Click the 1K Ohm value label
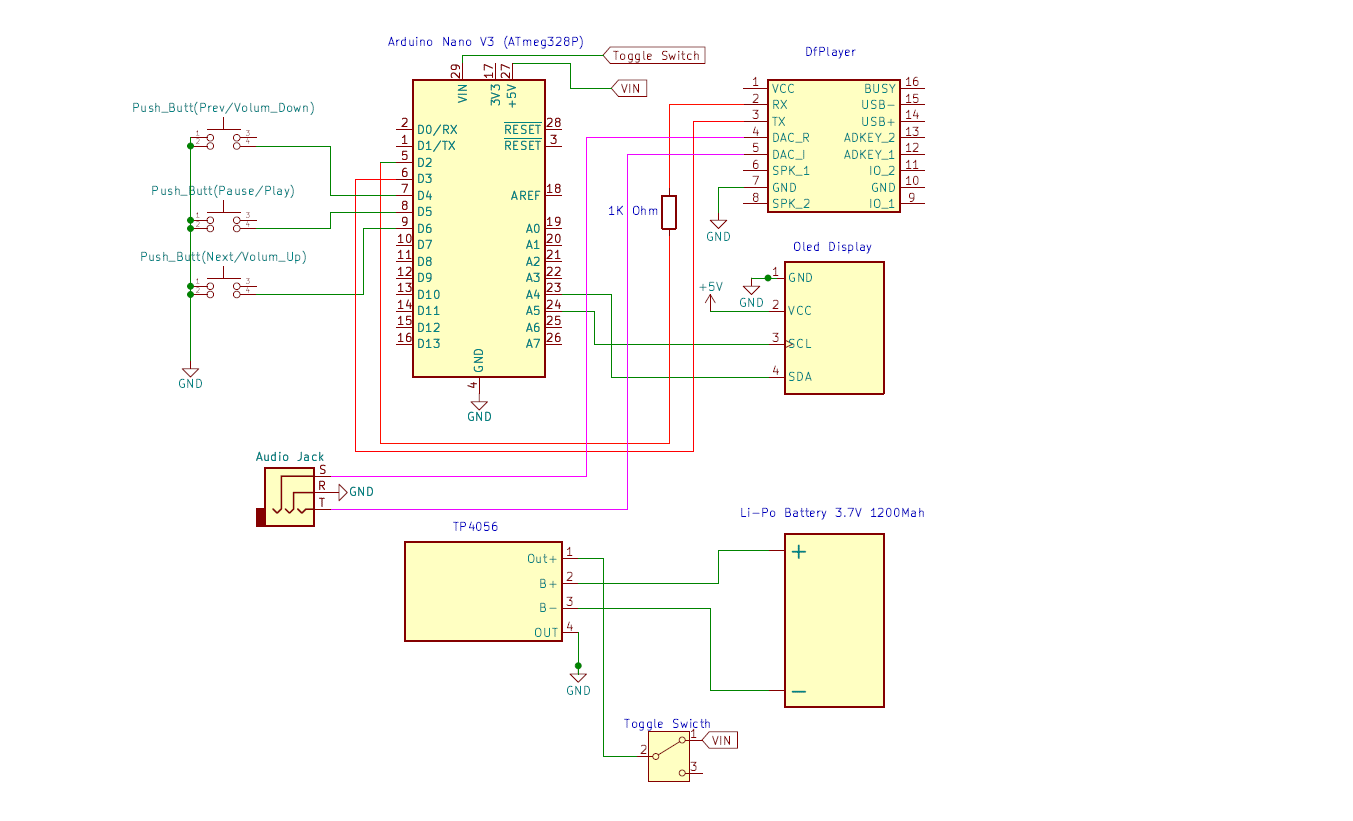The height and width of the screenshot is (821, 1353). [633, 211]
